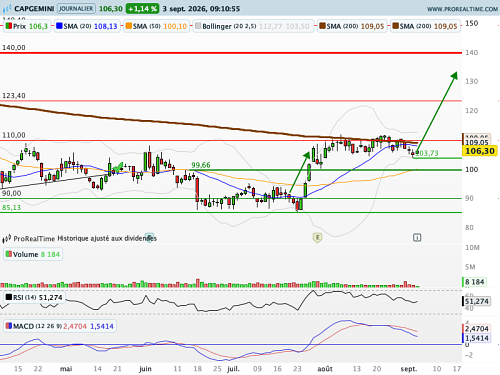Click the 130 value on price axis

[x=472, y=81]
